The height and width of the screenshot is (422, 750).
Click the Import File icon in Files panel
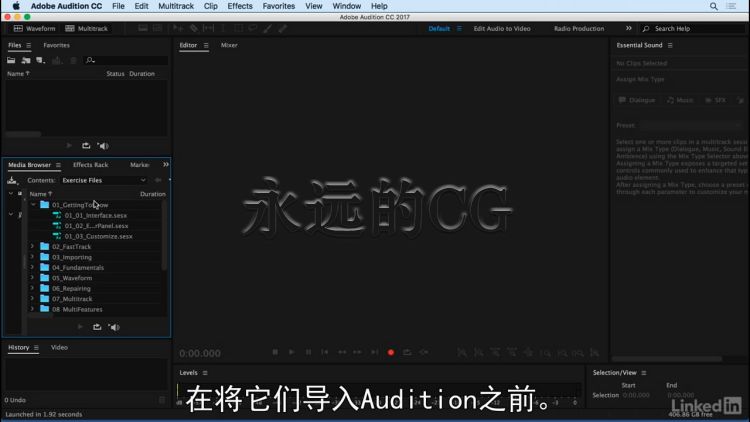(x=26, y=60)
